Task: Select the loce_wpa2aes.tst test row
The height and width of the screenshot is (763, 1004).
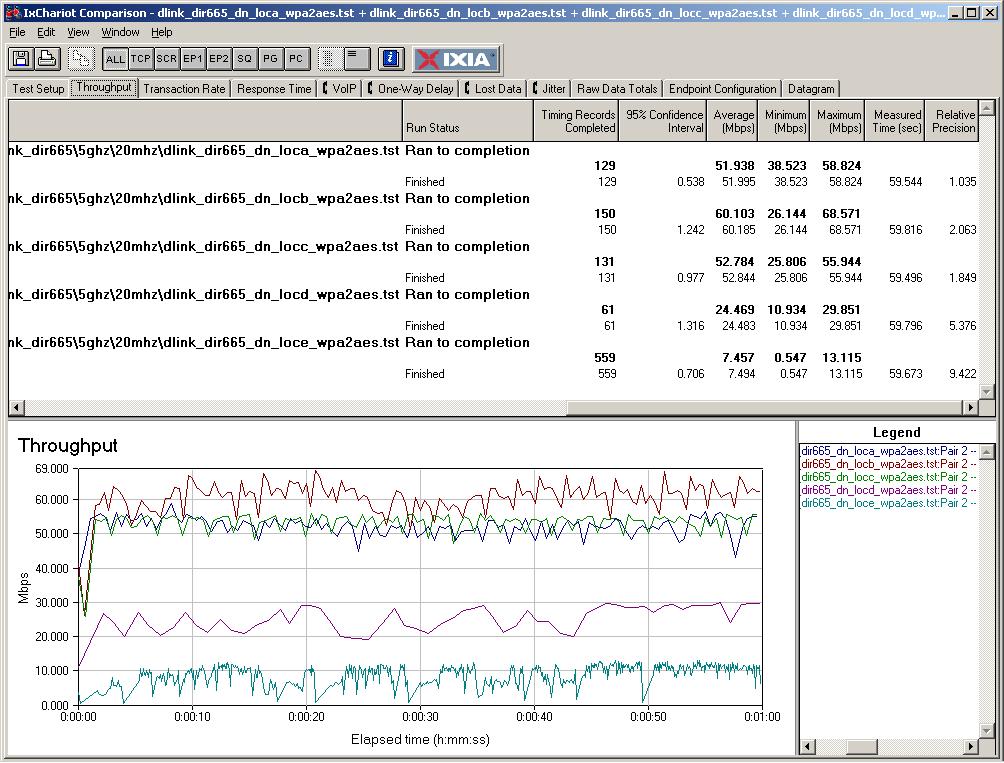Action: point(493,342)
